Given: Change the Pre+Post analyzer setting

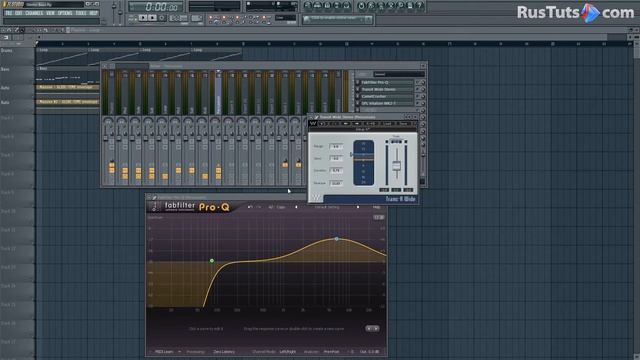Looking at the screenshot, I should tap(331, 351).
